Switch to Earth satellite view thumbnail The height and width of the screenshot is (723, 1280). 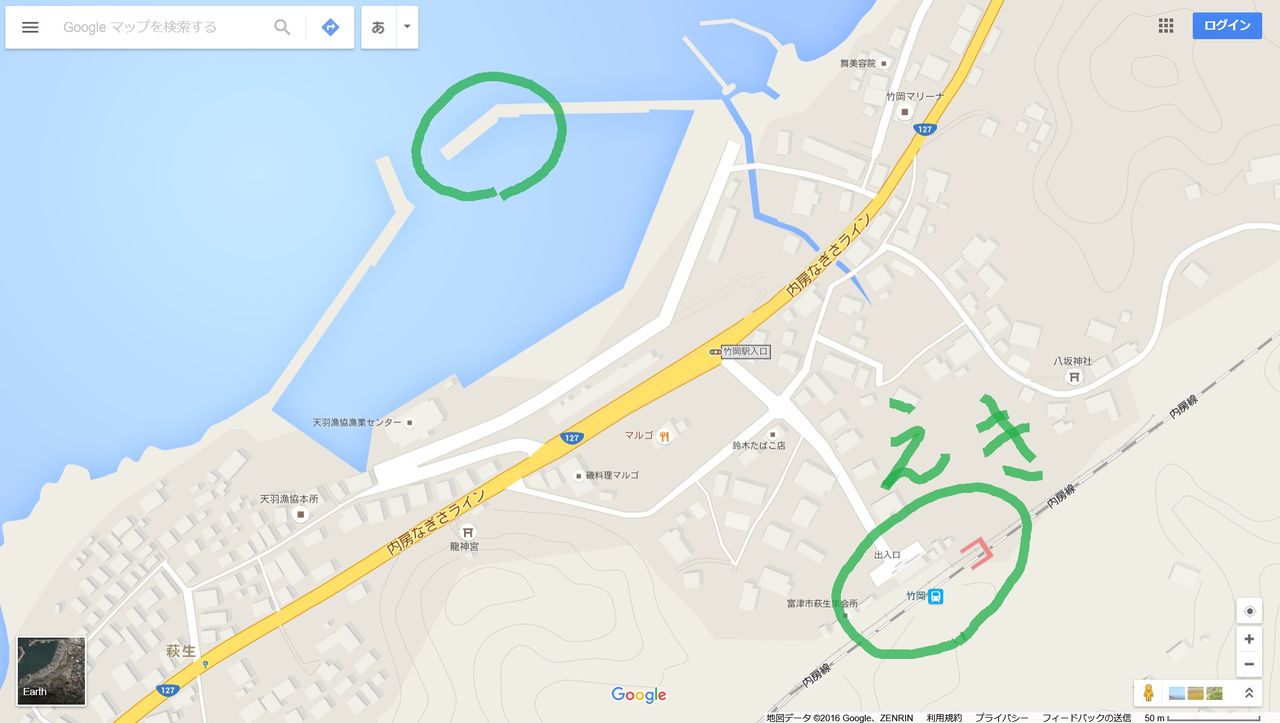coord(51,671)
